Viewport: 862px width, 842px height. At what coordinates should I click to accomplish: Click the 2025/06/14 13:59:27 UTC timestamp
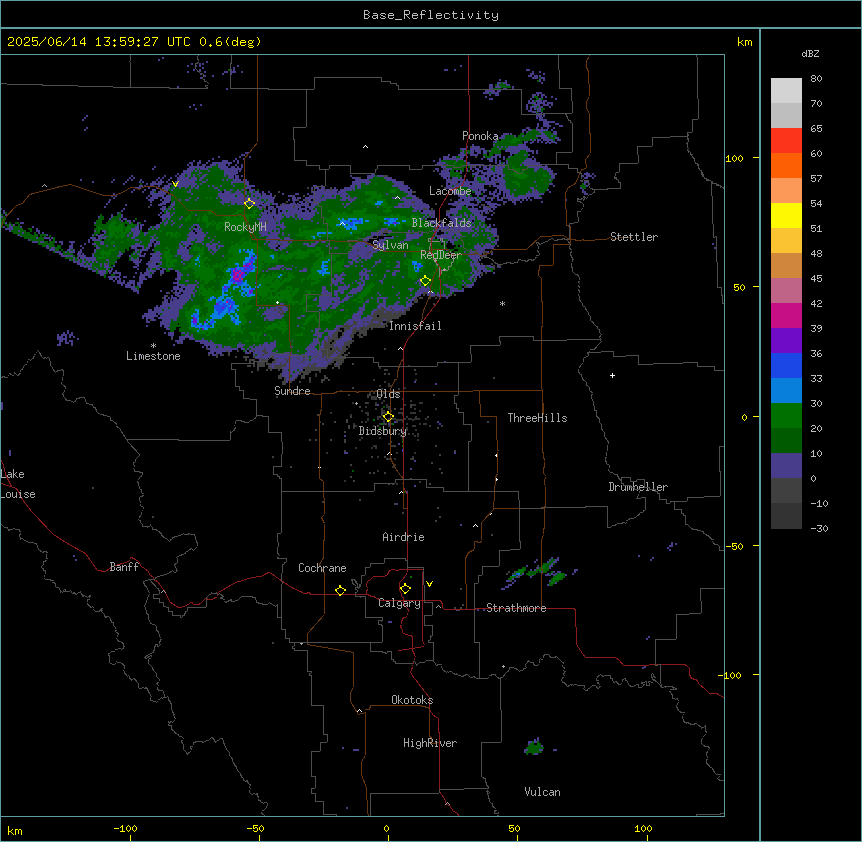tap(98, 42)
